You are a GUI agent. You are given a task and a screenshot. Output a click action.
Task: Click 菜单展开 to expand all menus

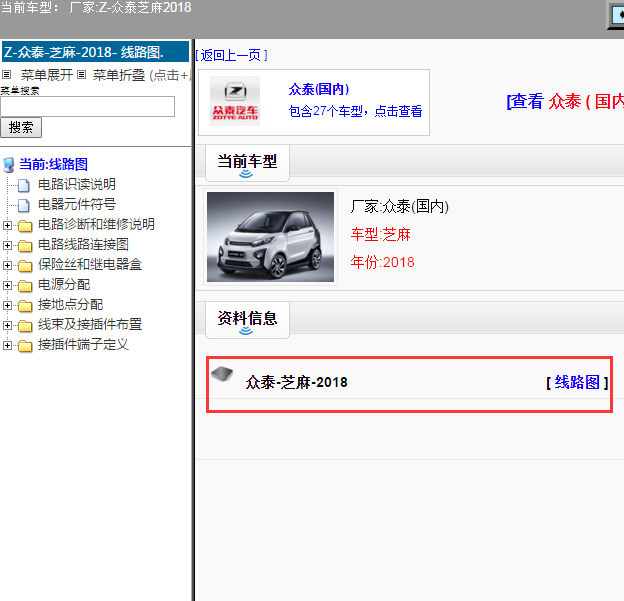[47, 75]
